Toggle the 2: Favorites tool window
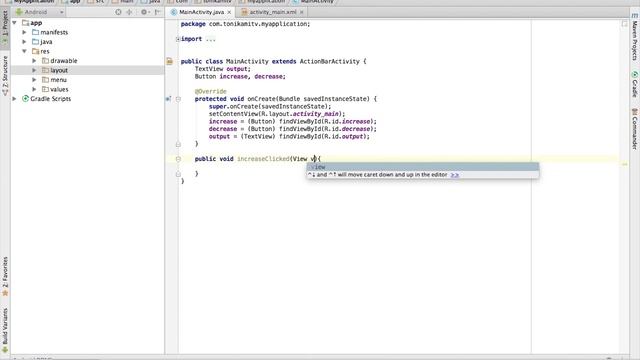The height and width of the screenshot is (360, 640). [5, 276]
